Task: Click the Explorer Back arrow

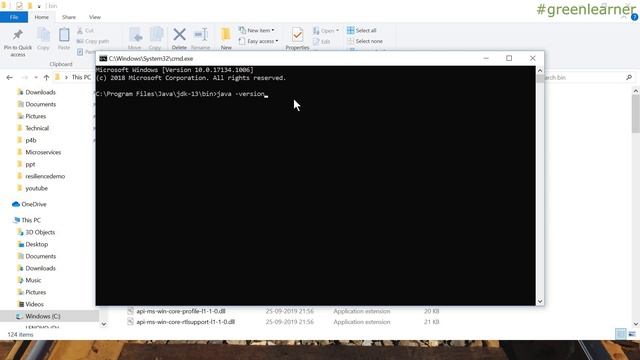Action: (x=9, y=78)
